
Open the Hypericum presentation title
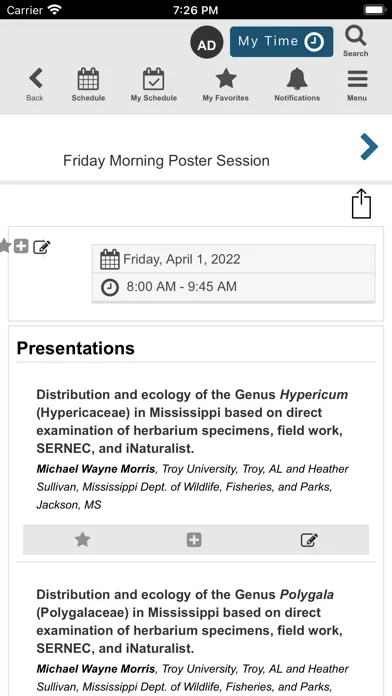pyautogui.click(x=192, y=421)
